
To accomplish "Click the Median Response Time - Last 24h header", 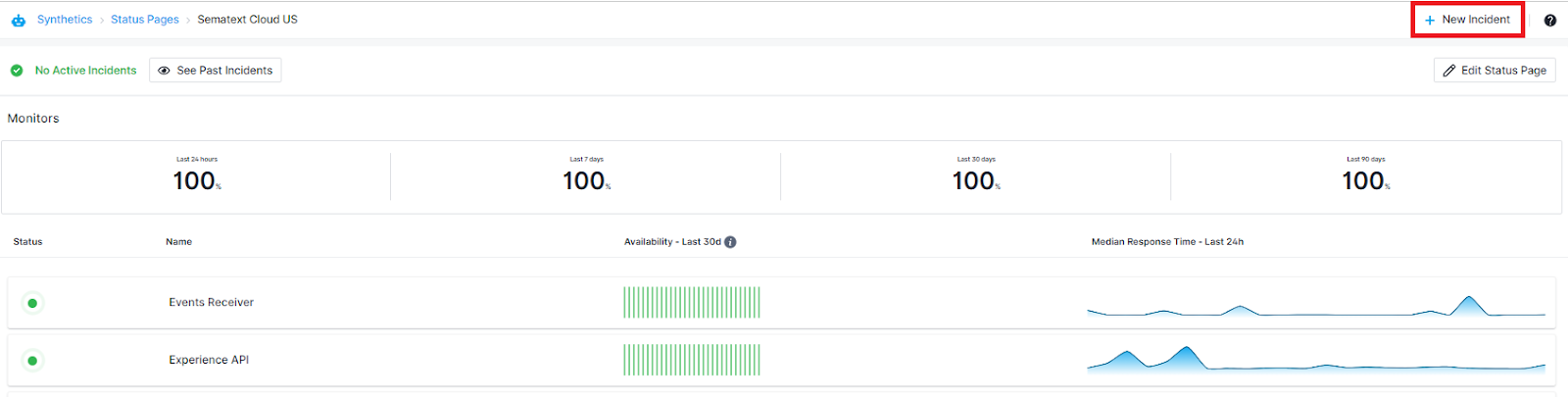I will 1167,242.
